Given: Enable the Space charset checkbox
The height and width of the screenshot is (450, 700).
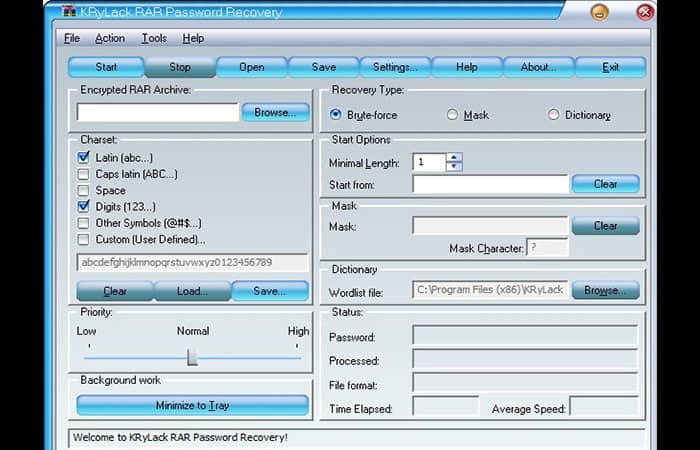Looking at the screenshot, I should tap(83, 191).
